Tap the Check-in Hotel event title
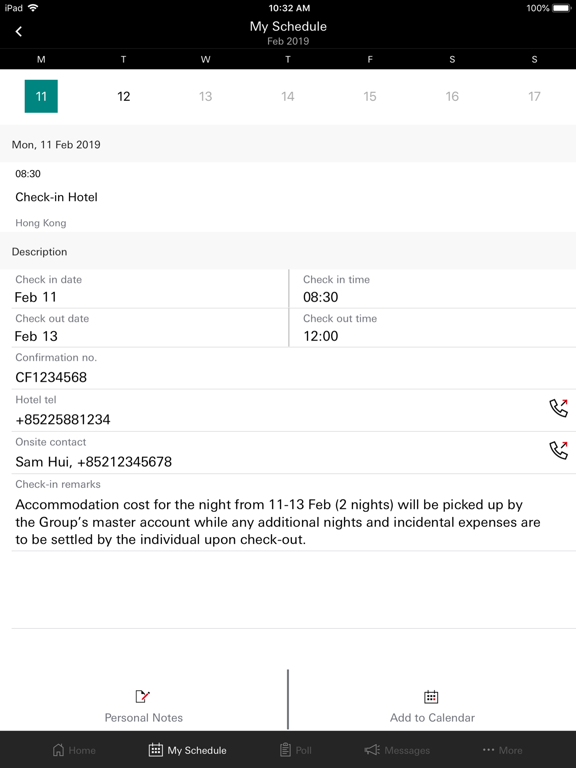Viewport: 576px width, 768px height. (x=56, y=197)
